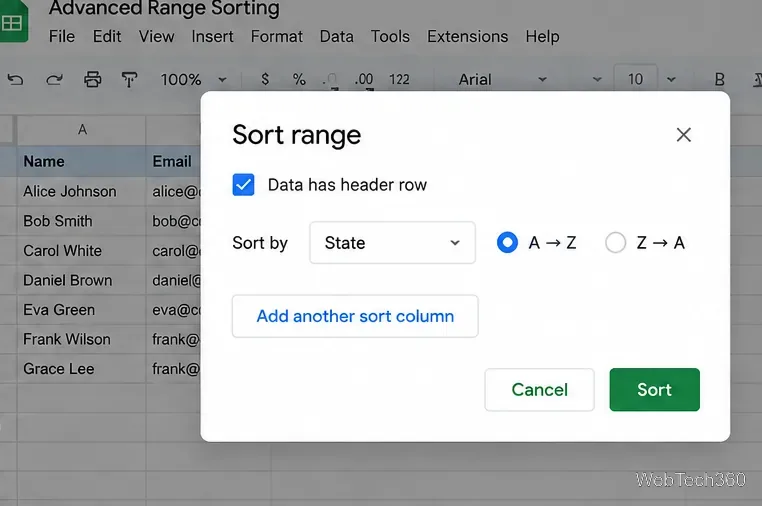Select column A header

click(x=82, y=130)
